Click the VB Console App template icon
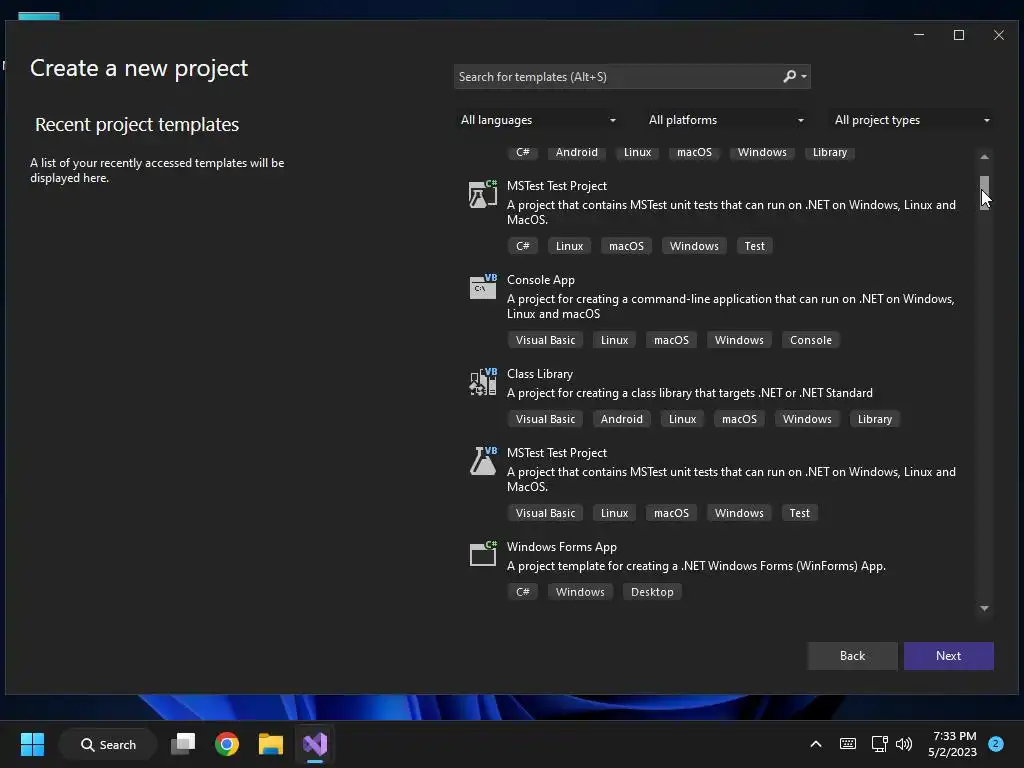Image resolution: width=1024 pixels, height=768 pixels. click(x=483, y=287)
